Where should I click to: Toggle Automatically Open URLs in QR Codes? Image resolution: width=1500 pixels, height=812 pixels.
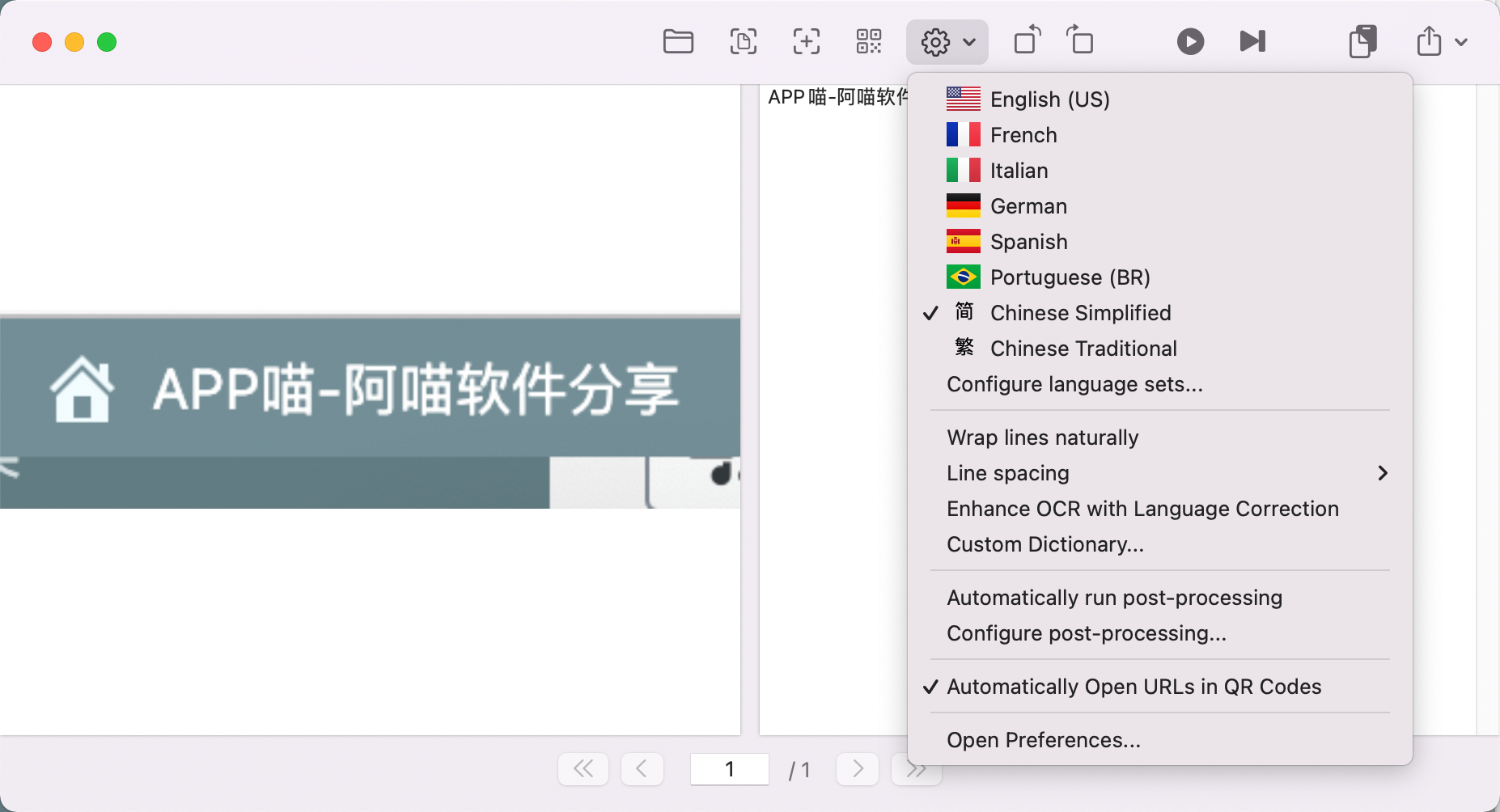1160,687
